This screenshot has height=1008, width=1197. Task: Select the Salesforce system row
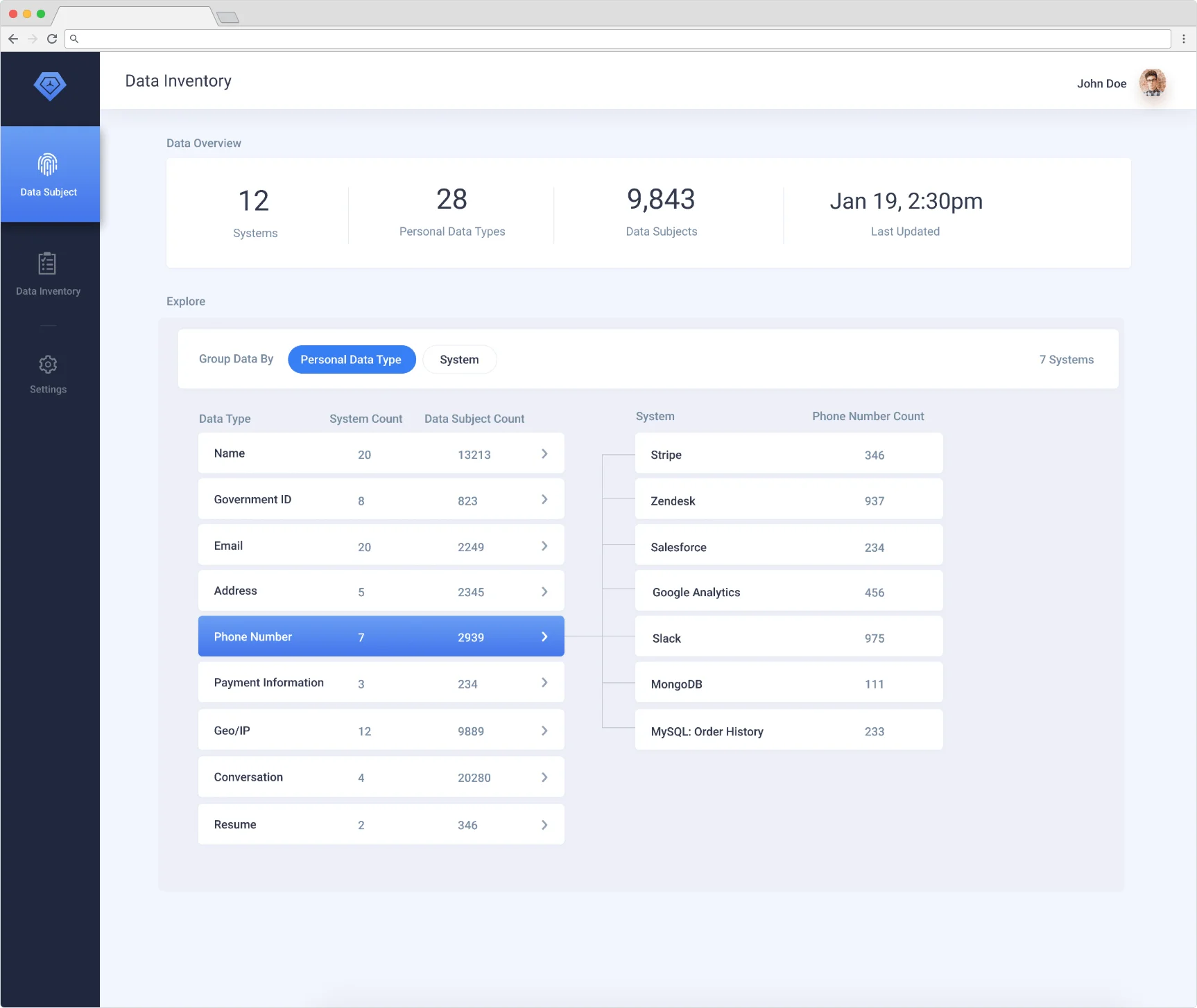click(789, 546)
